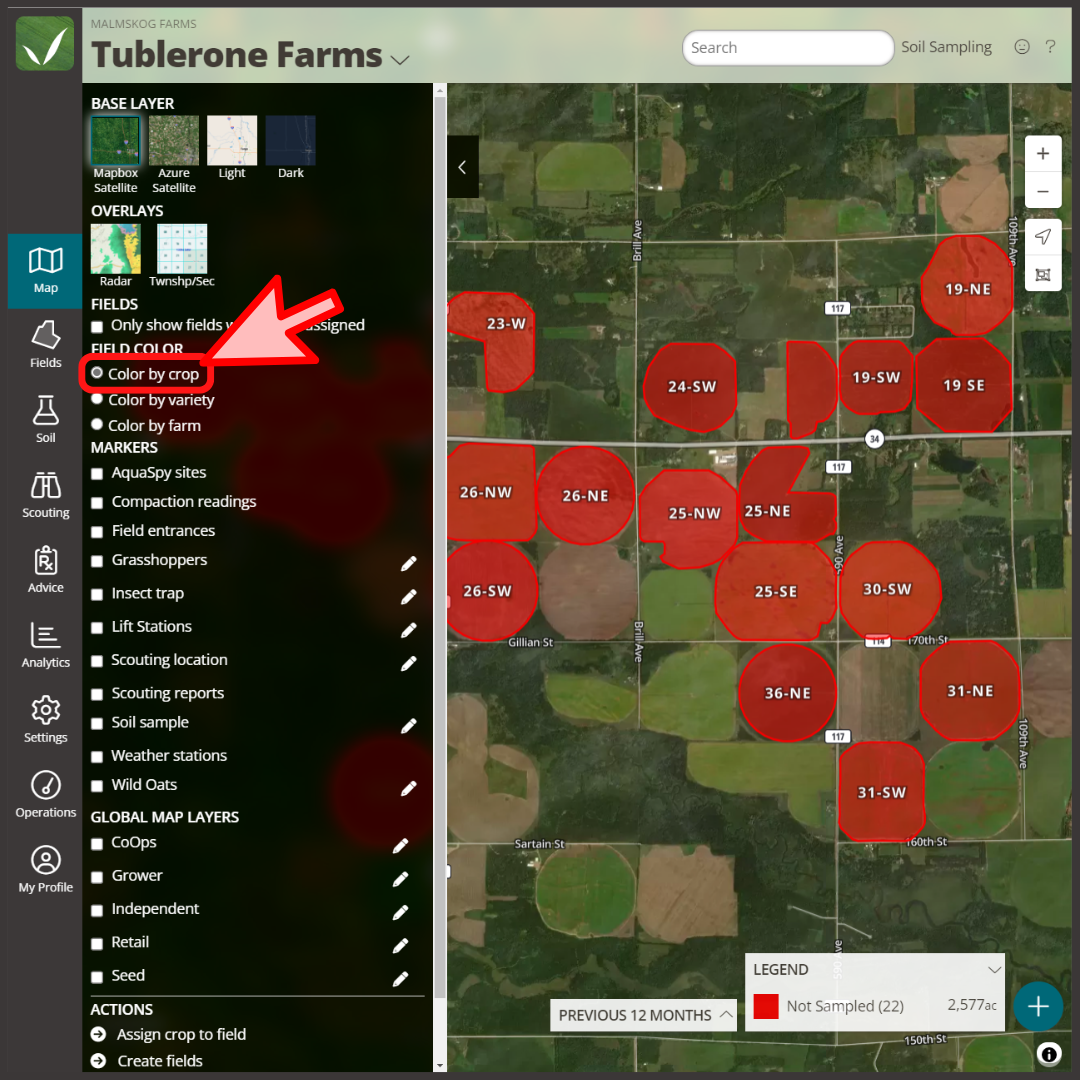
Task: Enable Weather stations markers
Action: 97,757
